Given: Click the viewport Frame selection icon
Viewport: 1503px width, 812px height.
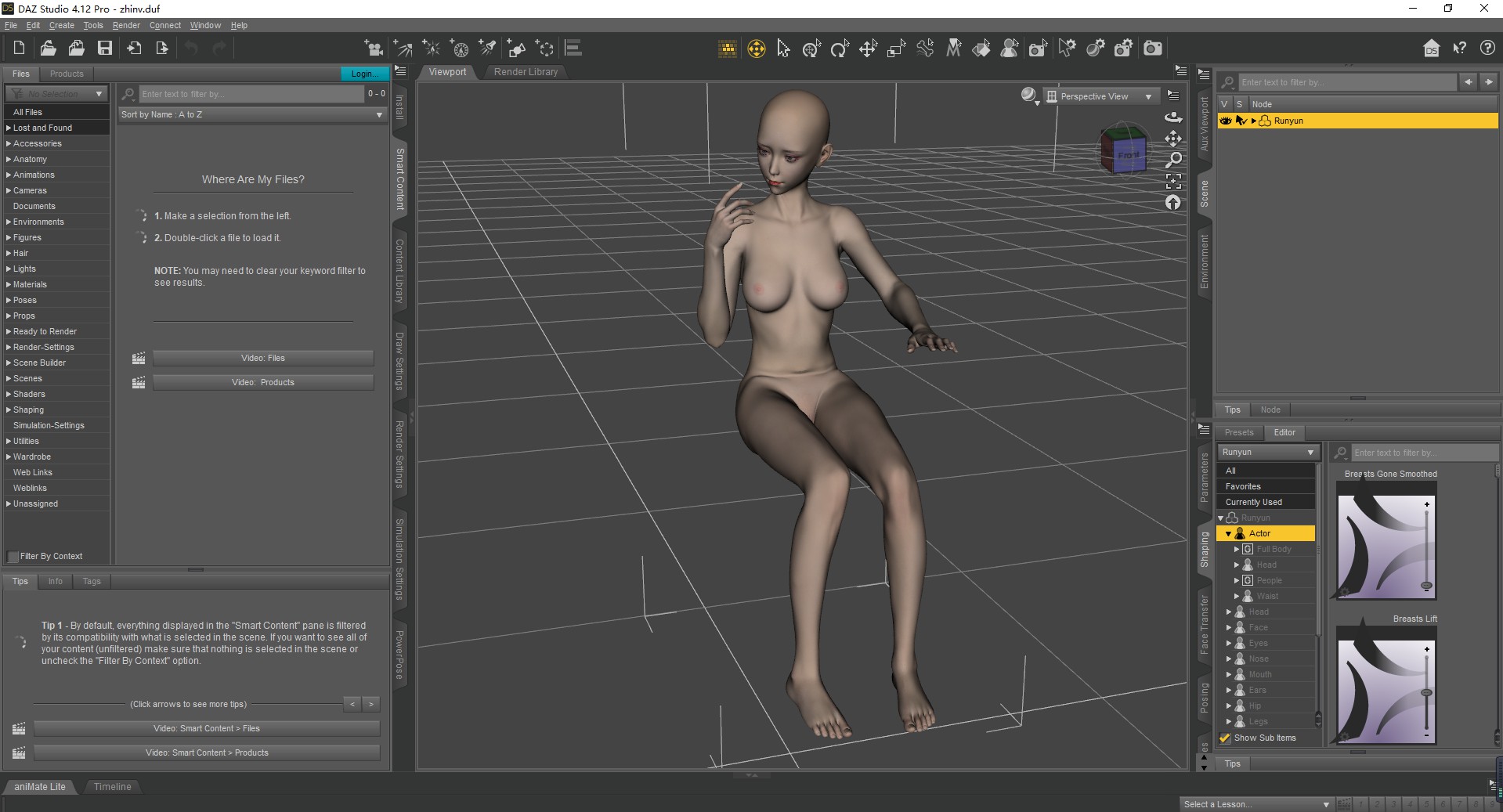Looking at the screenshot, I should [1172, 181].
